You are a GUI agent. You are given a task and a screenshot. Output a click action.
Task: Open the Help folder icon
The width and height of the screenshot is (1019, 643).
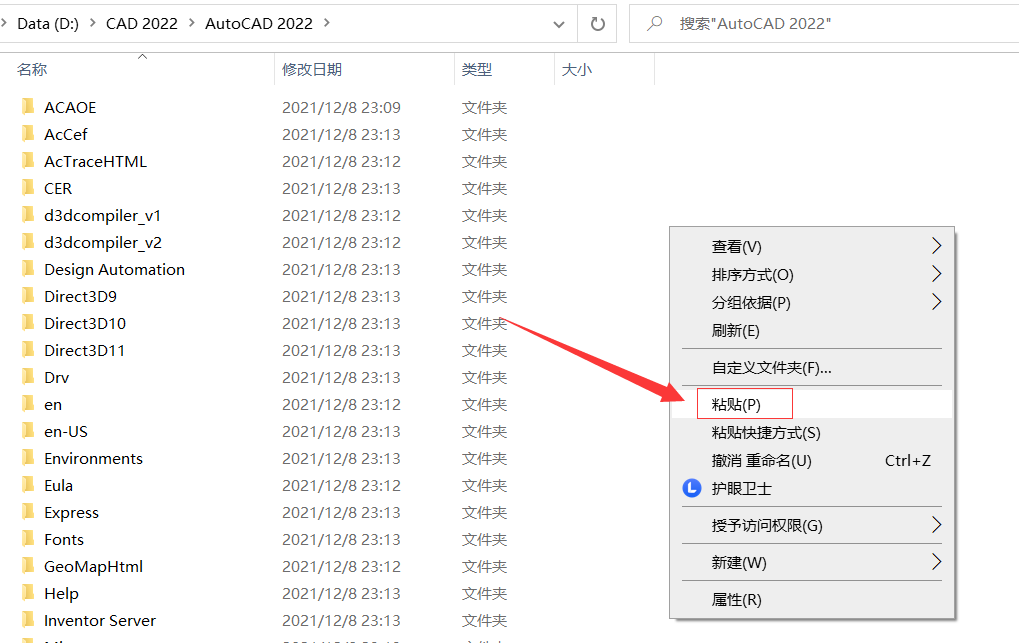30,592
